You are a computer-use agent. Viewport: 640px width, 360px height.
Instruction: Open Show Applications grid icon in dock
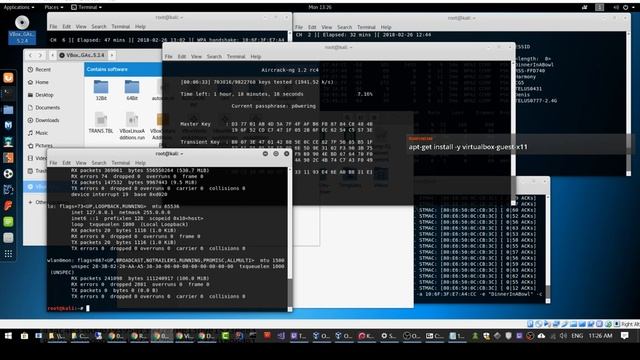(8, 254)
